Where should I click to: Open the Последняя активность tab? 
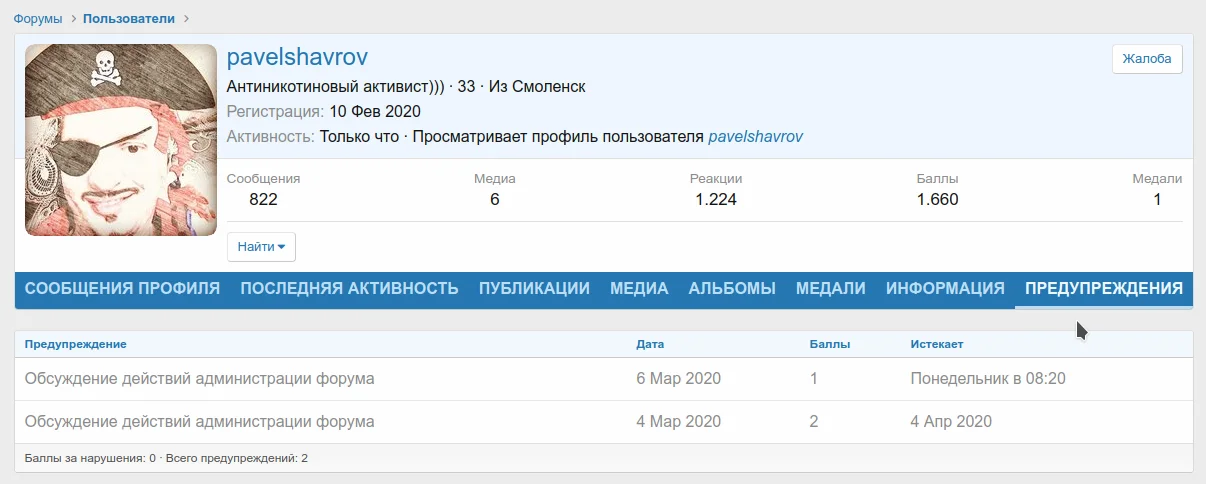click(x=349, y=288)
